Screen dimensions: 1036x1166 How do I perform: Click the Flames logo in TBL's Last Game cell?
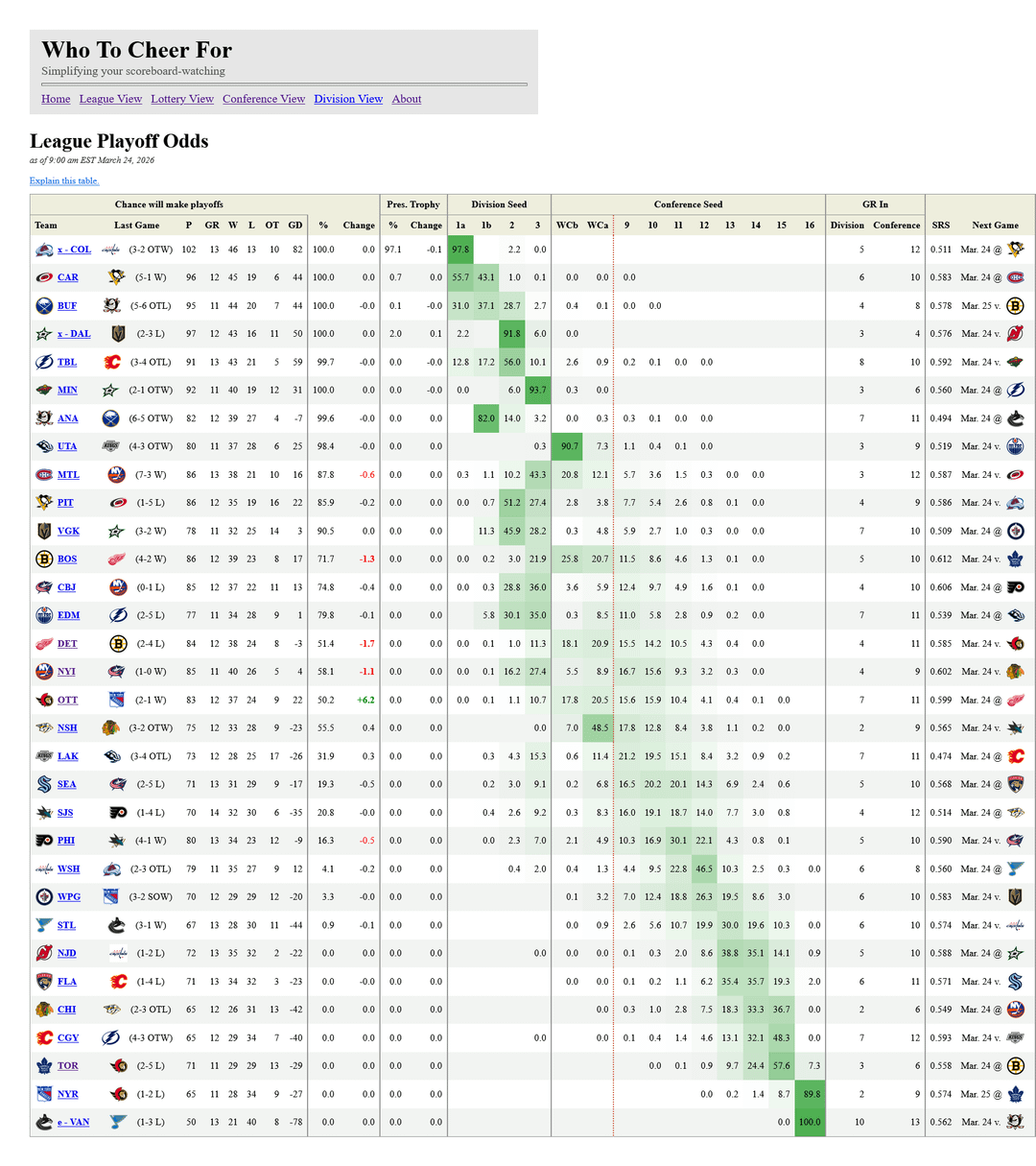point(112,363)
